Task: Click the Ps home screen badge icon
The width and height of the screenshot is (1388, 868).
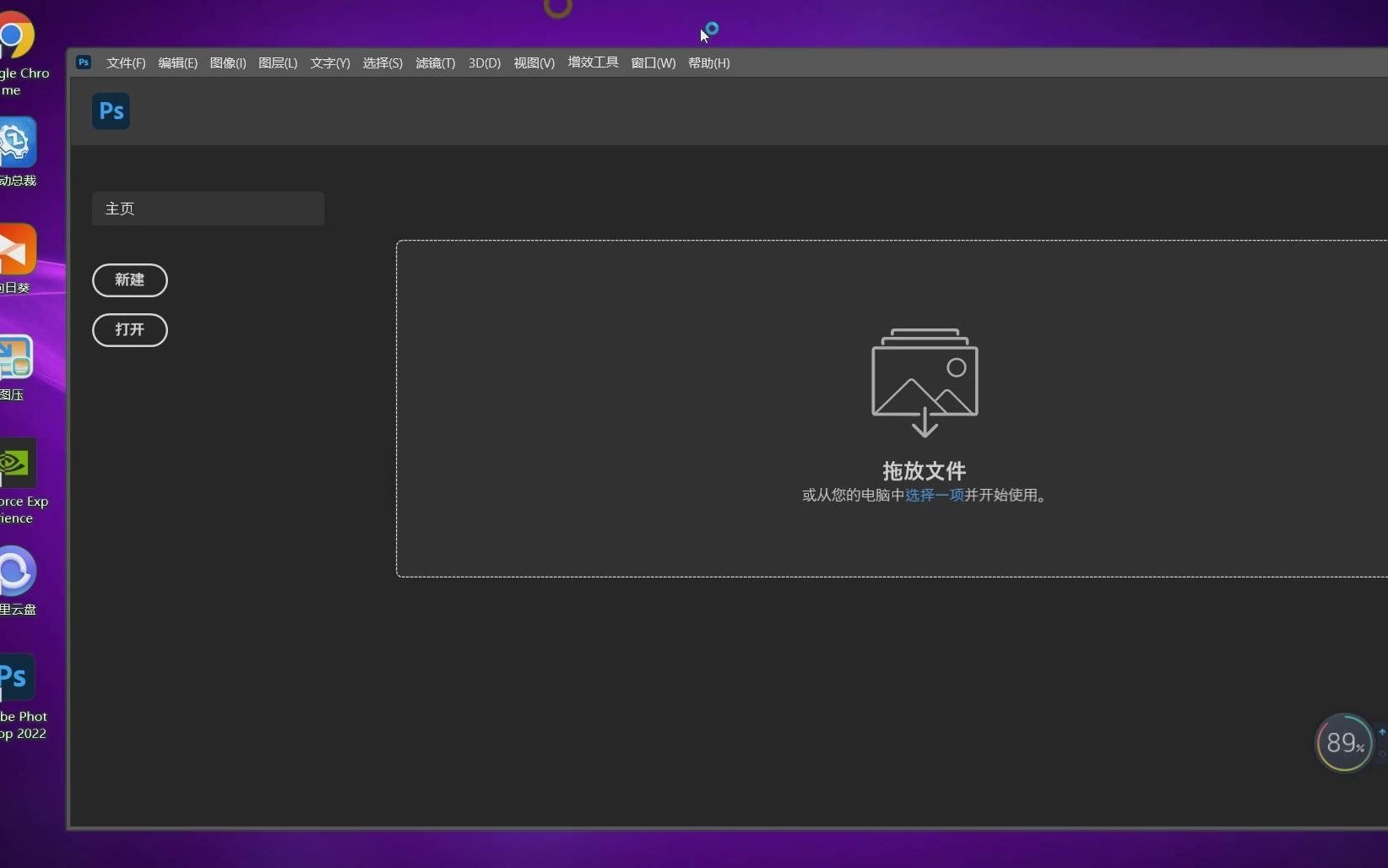Action: 110,111
